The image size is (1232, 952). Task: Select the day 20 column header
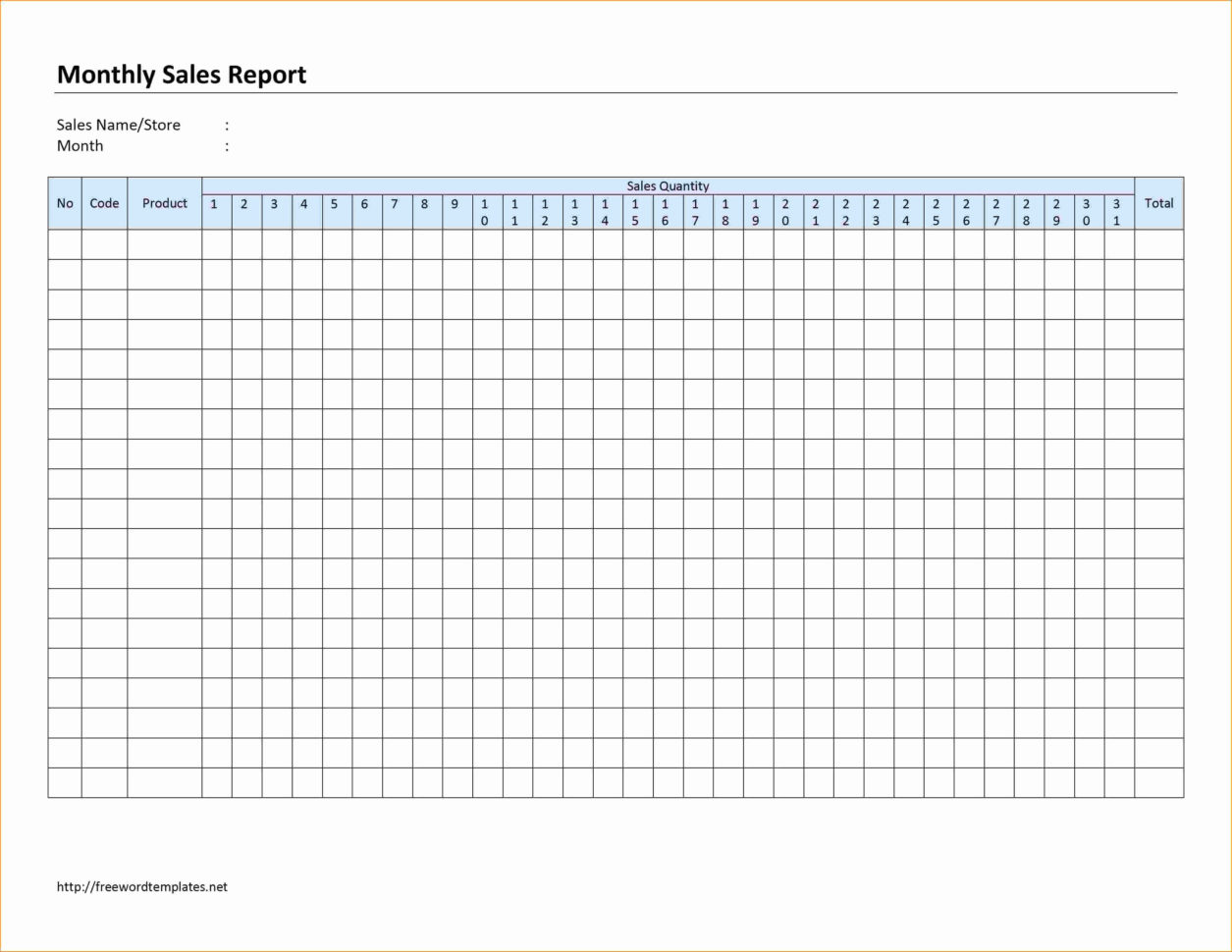[785, 212]
